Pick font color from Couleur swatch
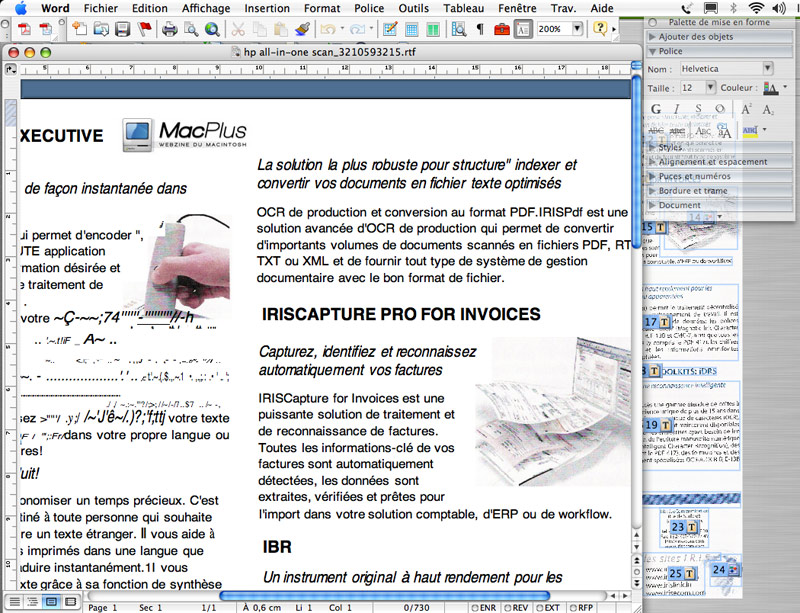The height and width of the screenshot is (613, 800). point(770,88)
